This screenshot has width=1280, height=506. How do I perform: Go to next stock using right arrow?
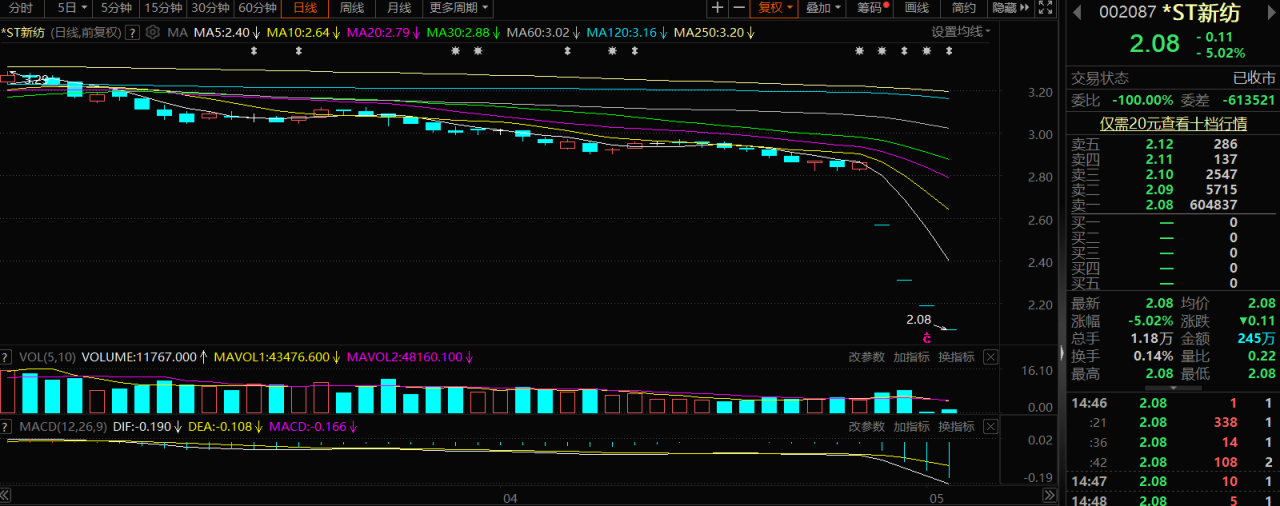pos(1273,13)
